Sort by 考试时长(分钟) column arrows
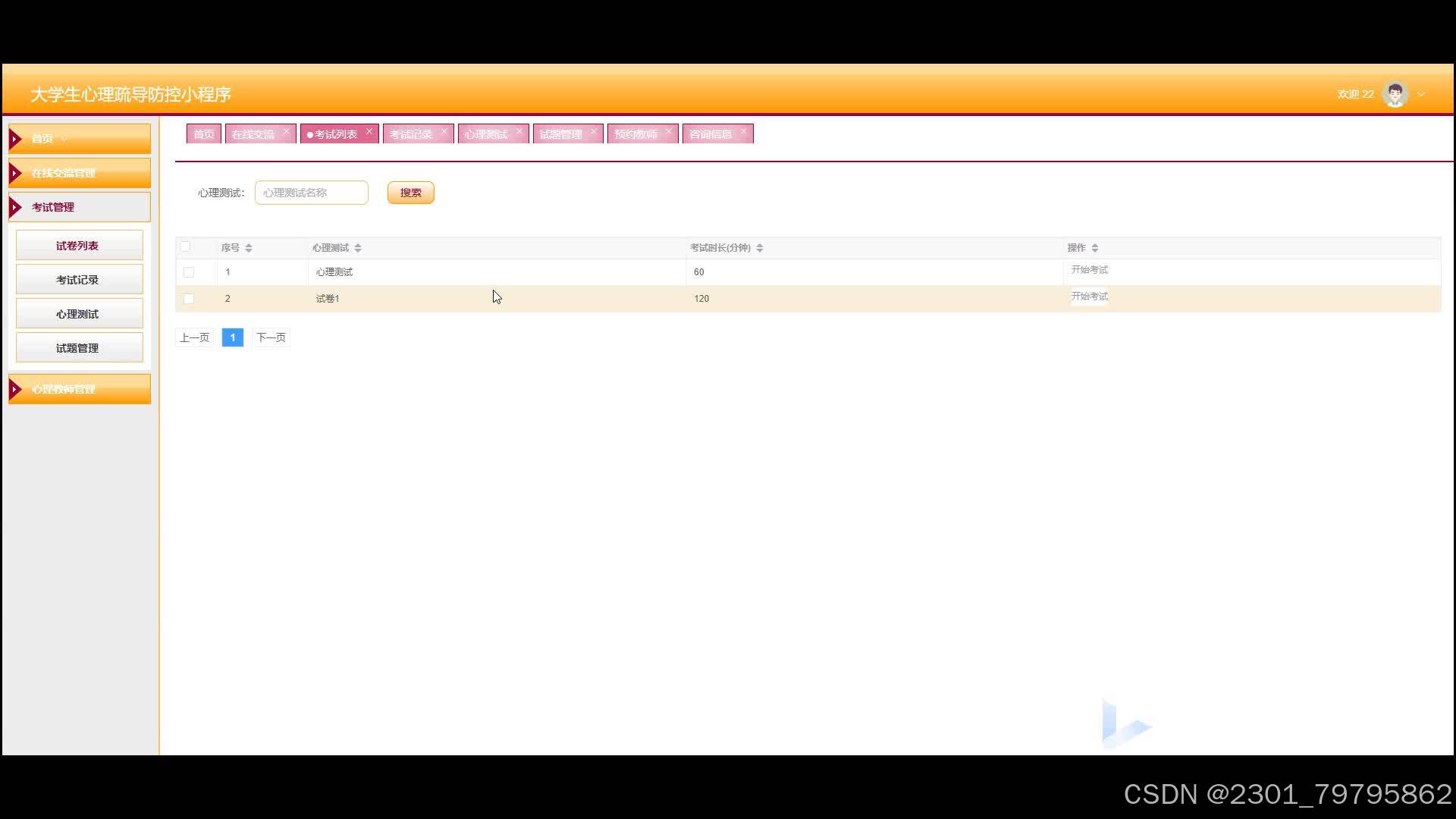The width and height of the screenshot is (1456, 819). [760, 248]
